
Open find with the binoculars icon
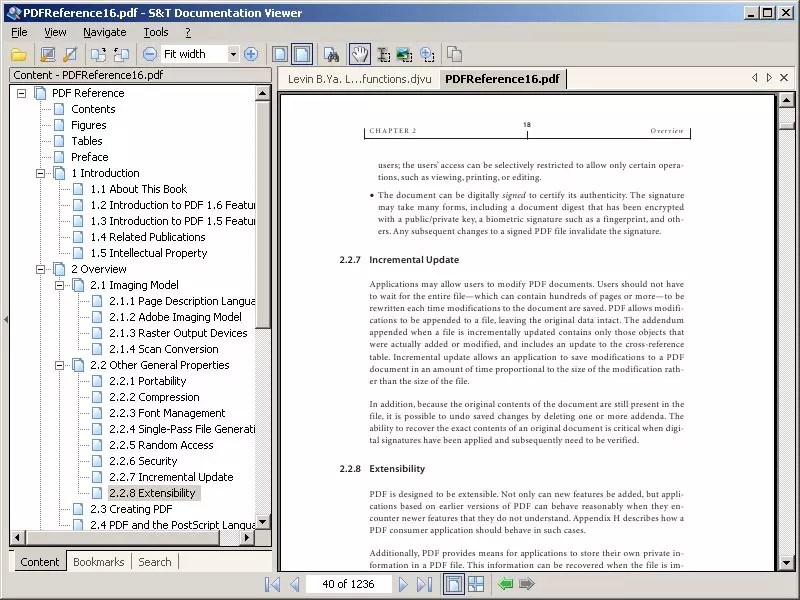[x=332, y=54]
